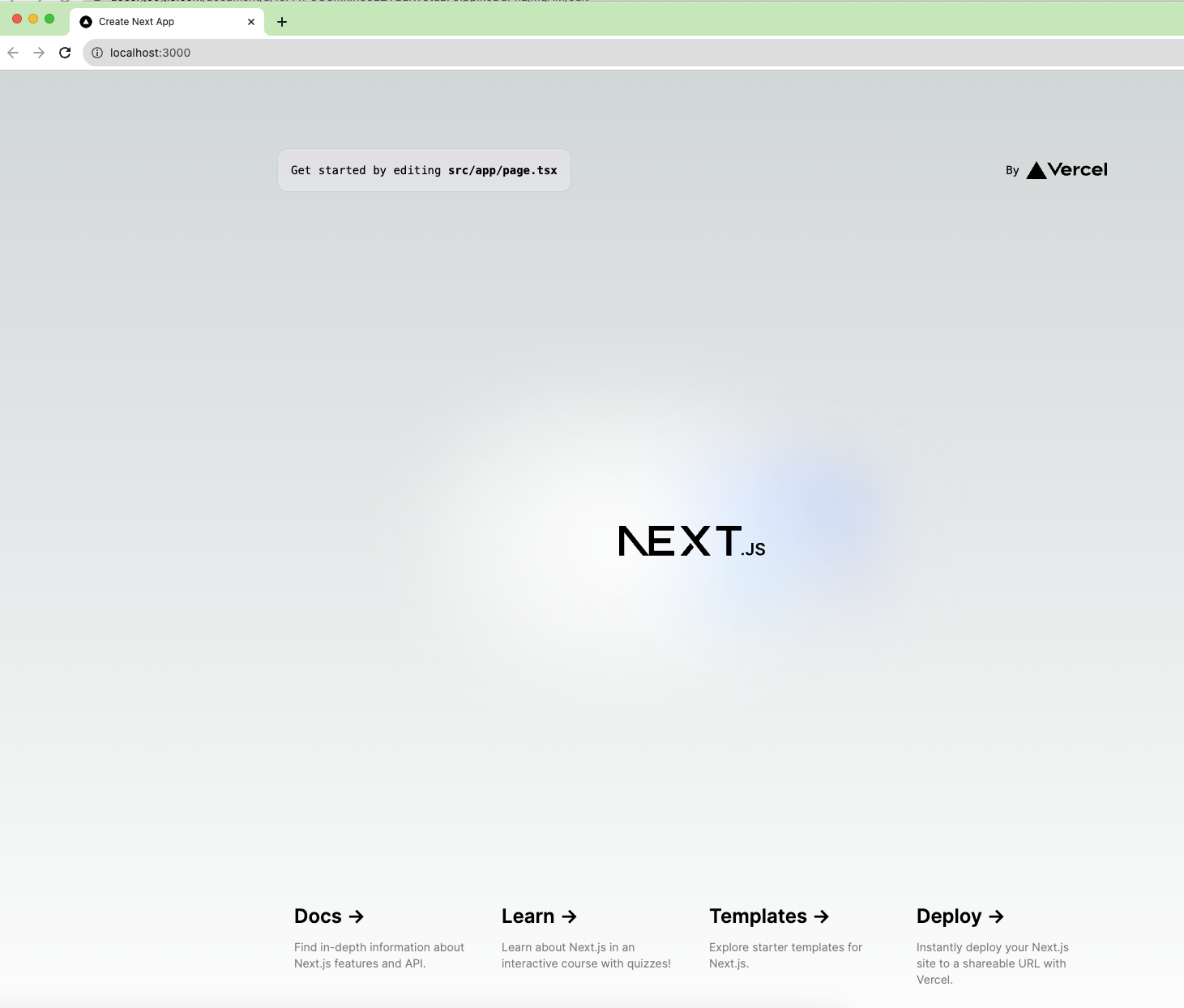Viewport: 1184px width, 1008px height.
Task: Click the yellow minimize window button
Action: (33, 19)
